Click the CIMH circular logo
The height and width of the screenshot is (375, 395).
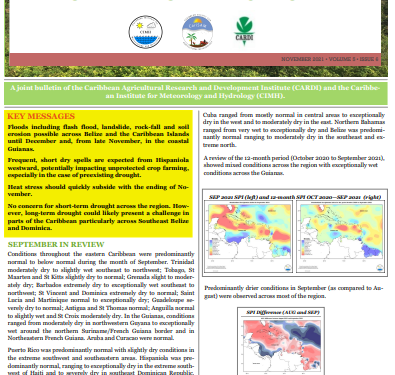click(145, 32)
